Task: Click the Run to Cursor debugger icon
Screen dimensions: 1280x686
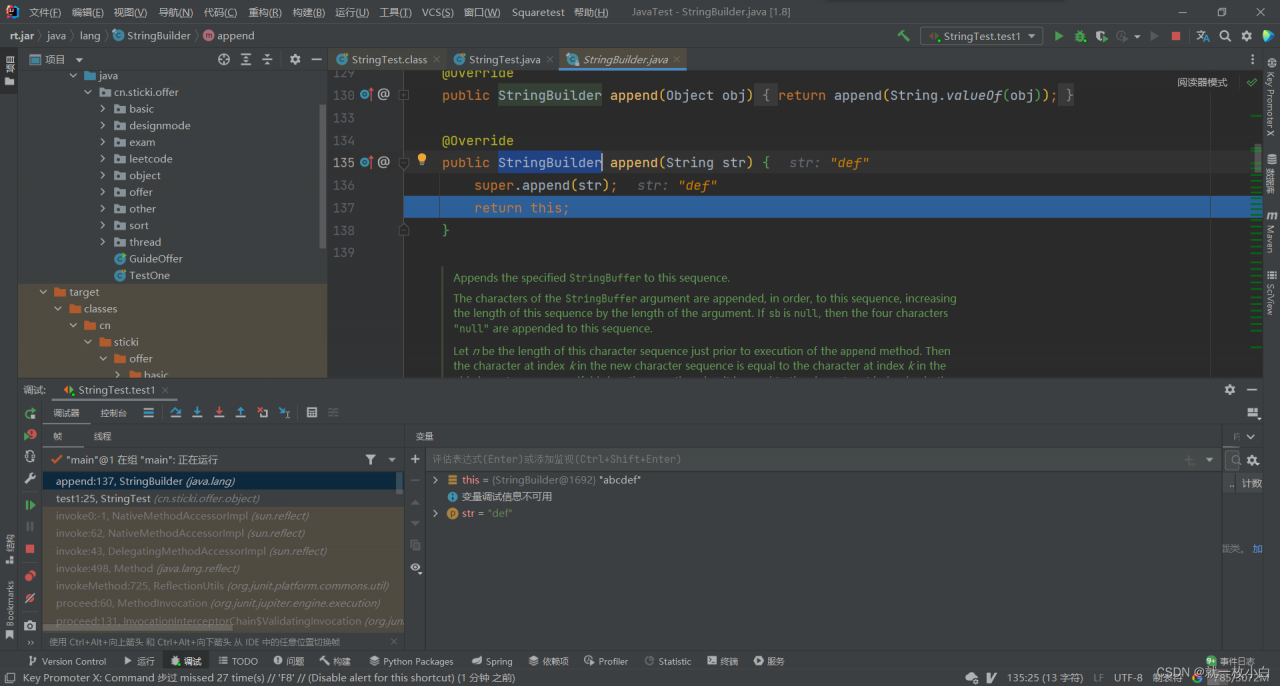Action: pos(284,412)
